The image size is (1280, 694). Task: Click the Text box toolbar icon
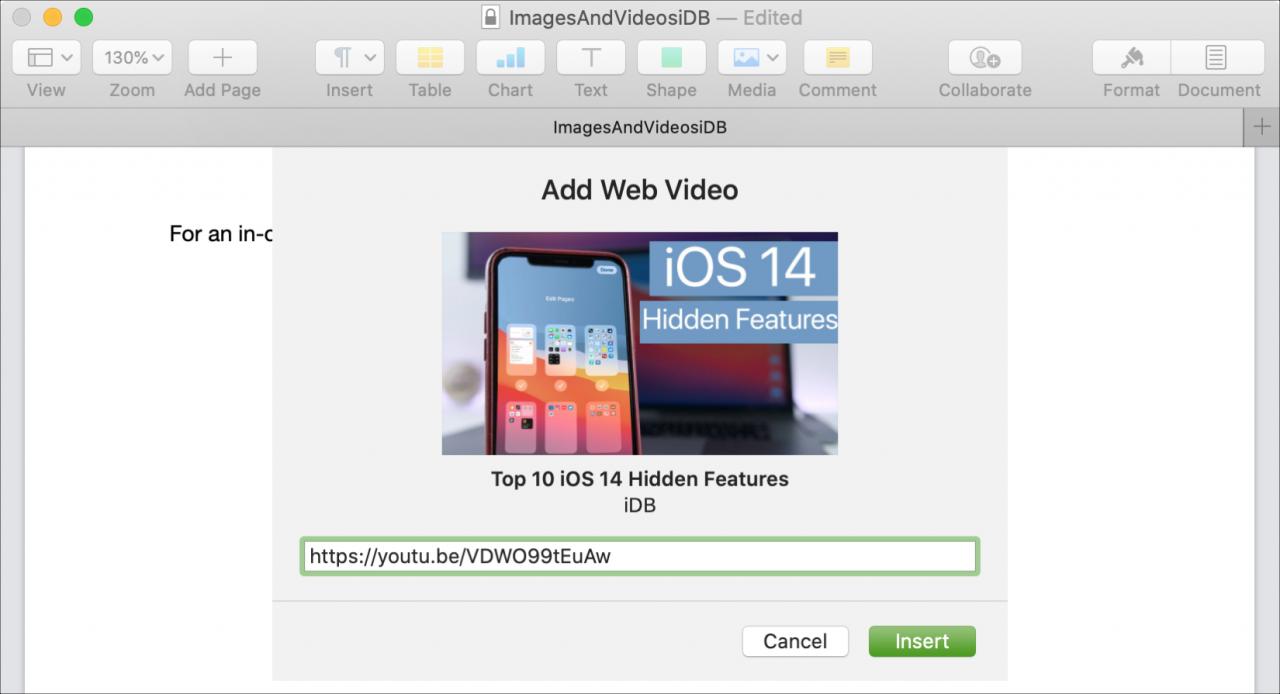pyautogui.click(x=591, y=58)
